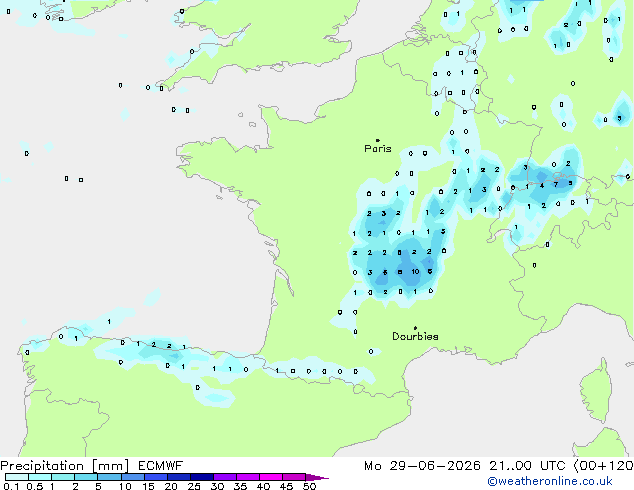Pick the 15–20 mm blue legend swatch
This screenshot has height=490, width=634.
(156, 477)
